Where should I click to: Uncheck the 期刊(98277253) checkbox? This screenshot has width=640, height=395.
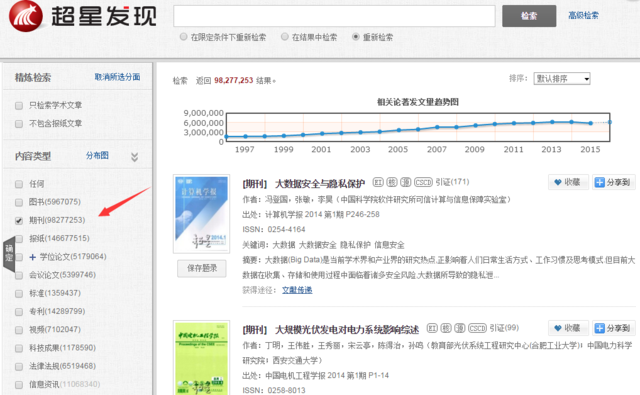(x=19, y=220)
